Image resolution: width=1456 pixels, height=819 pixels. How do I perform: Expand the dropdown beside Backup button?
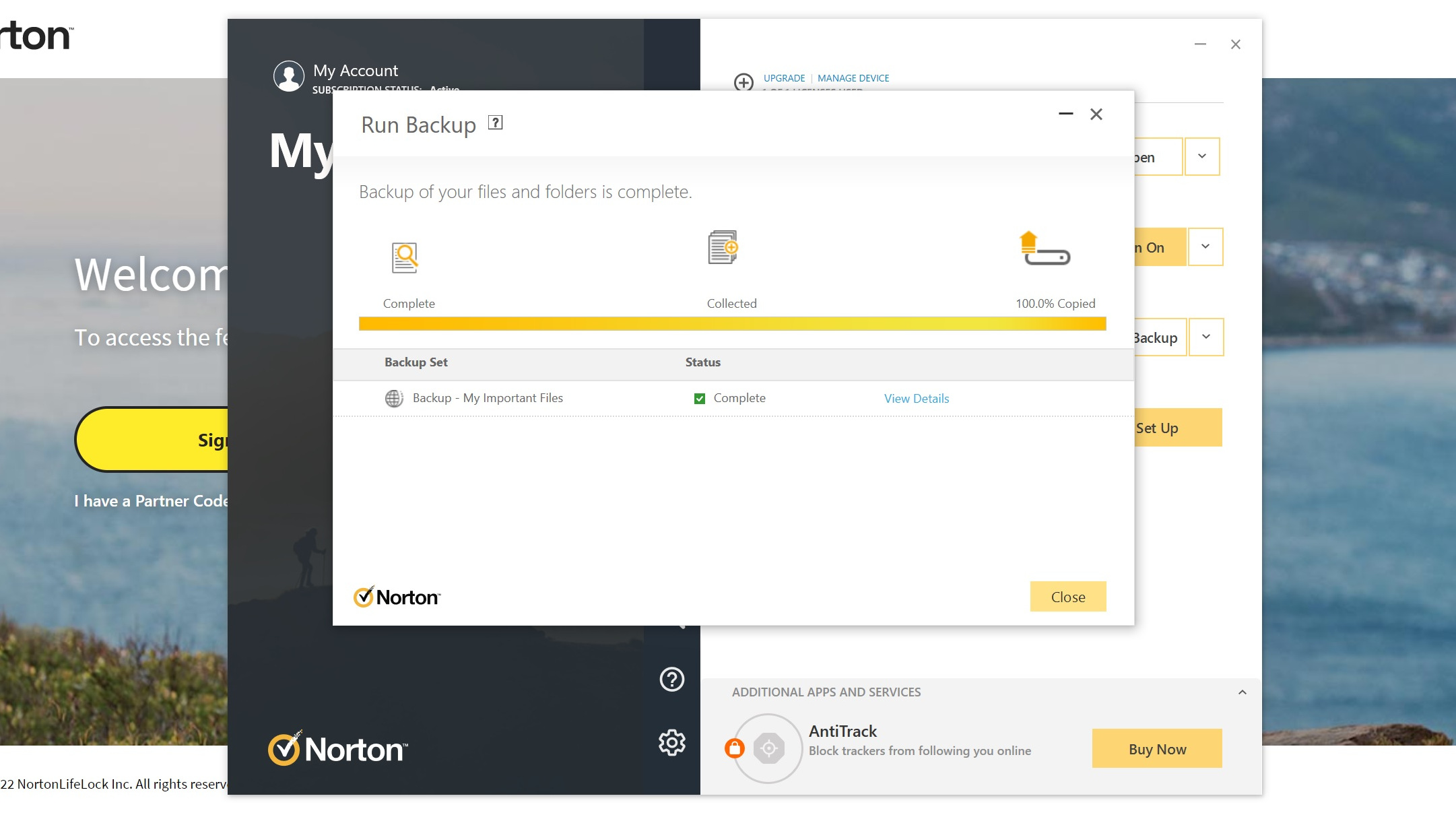[1206, 337]
